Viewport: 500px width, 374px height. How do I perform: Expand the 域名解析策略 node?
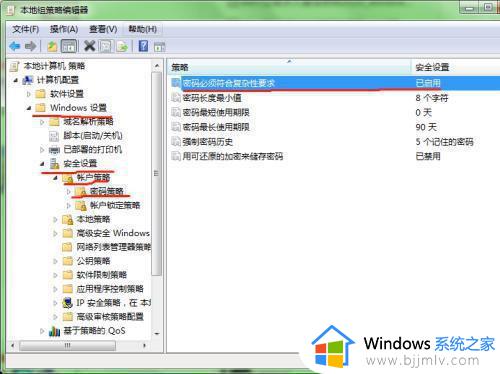pos(42,122)
